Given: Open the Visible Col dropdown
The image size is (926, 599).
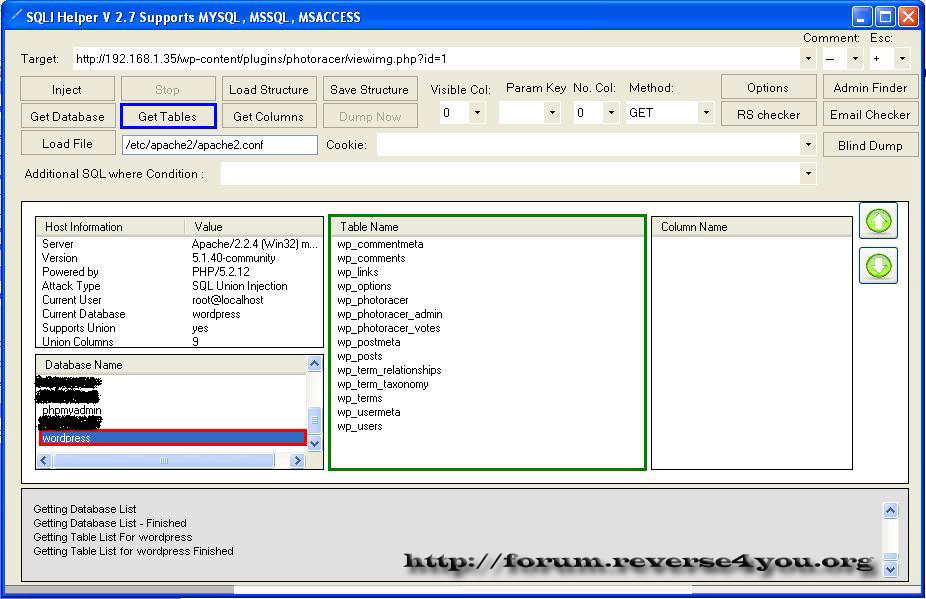Looking at the screenshot, I should click(477, 112).
